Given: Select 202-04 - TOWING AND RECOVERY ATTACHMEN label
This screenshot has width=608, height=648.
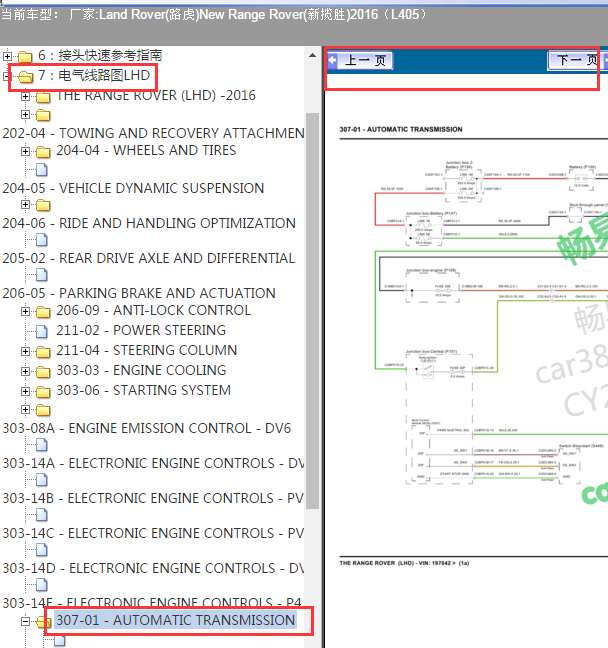Looking at the screenshot, I should coord(153,133).
